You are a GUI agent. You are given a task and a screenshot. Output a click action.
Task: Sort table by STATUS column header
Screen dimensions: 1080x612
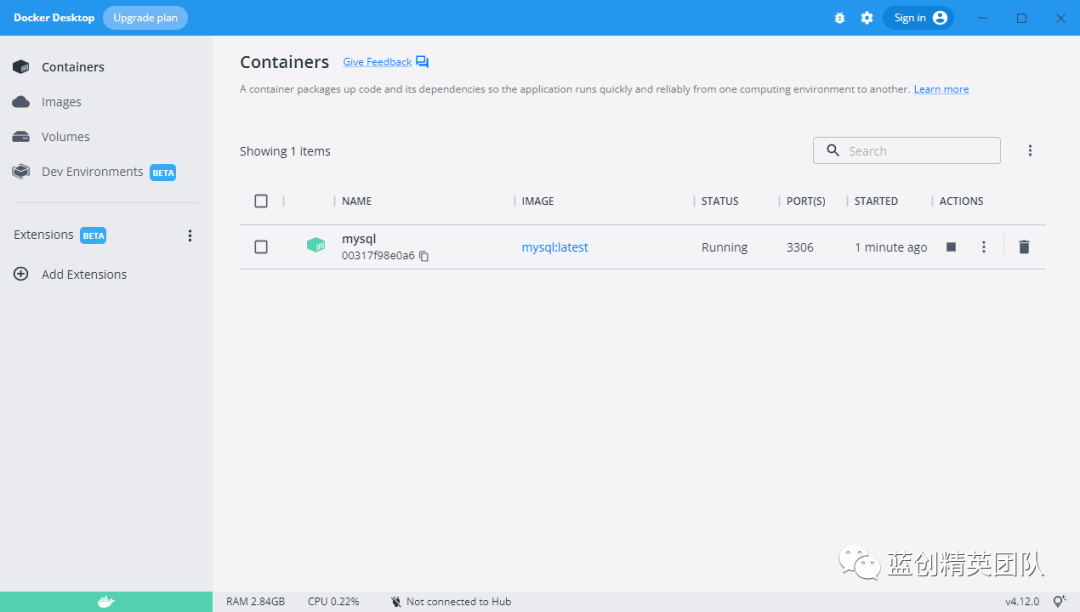click(720, 201)
